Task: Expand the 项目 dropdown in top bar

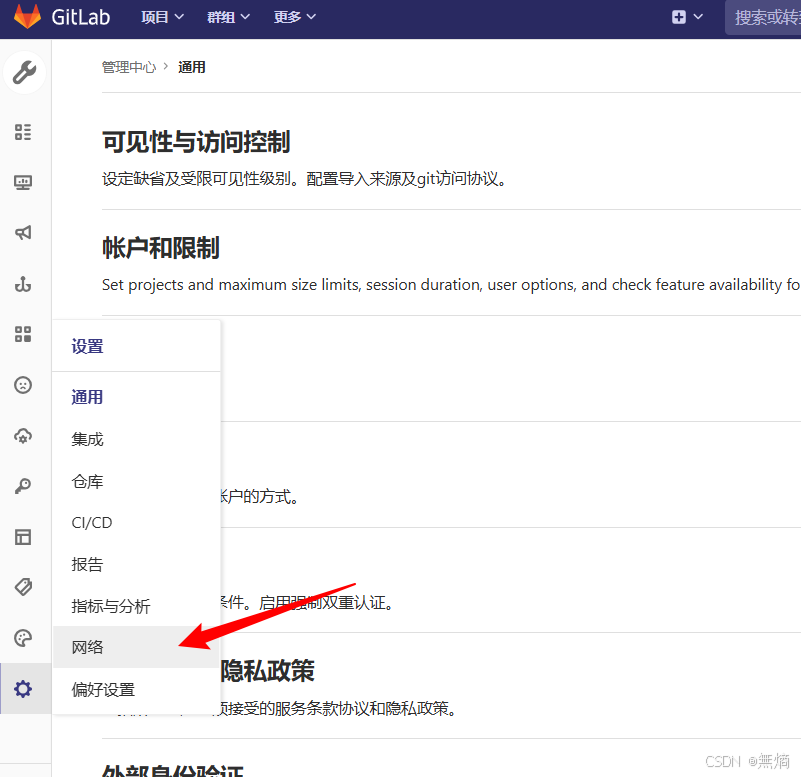Action: [x=162, y=17]
